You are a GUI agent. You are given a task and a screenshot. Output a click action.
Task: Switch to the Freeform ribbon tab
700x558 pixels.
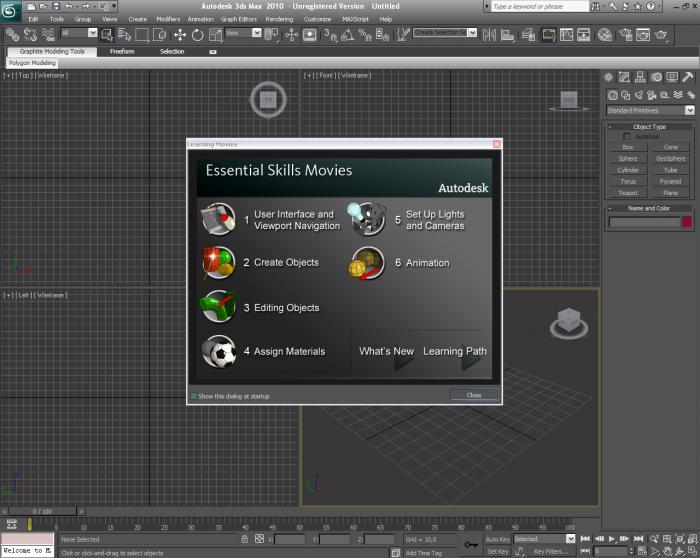pos(122,52)
